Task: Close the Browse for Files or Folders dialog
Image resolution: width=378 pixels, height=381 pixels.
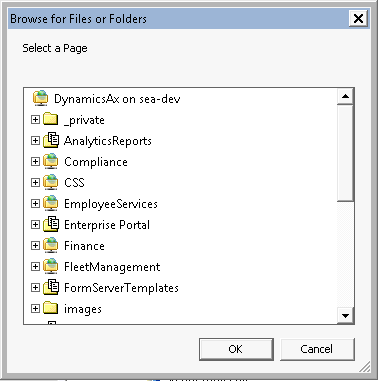Action: (358, 18)
